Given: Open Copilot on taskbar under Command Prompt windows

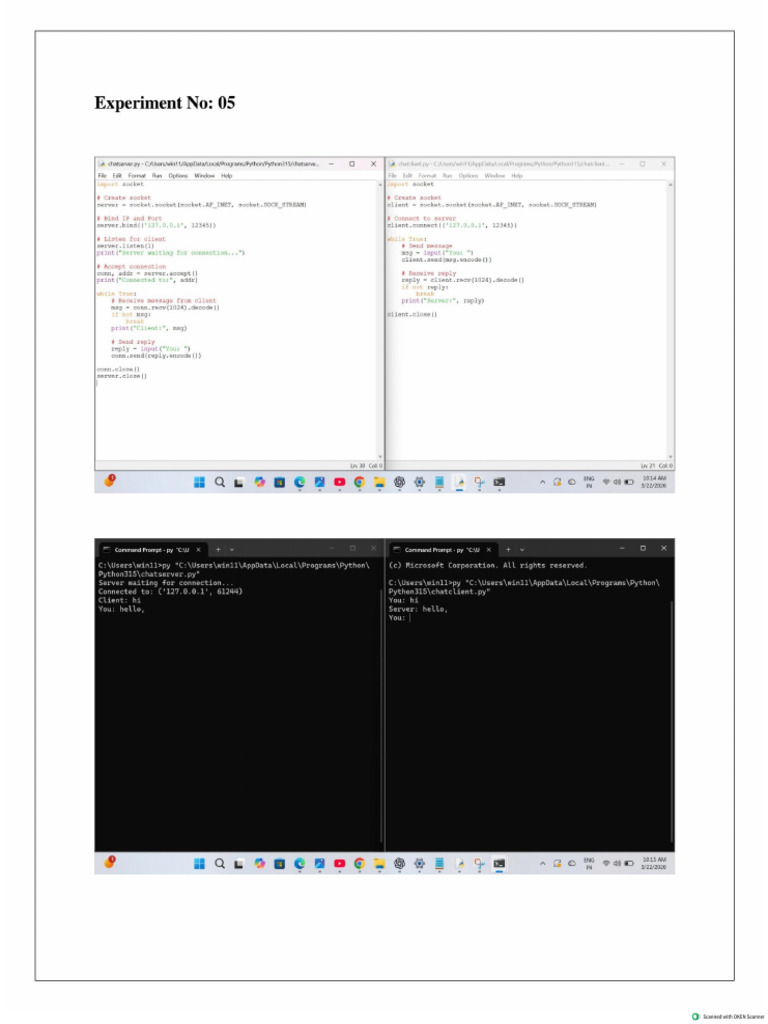Looking at the screenshot, I should tap(260, 863).
